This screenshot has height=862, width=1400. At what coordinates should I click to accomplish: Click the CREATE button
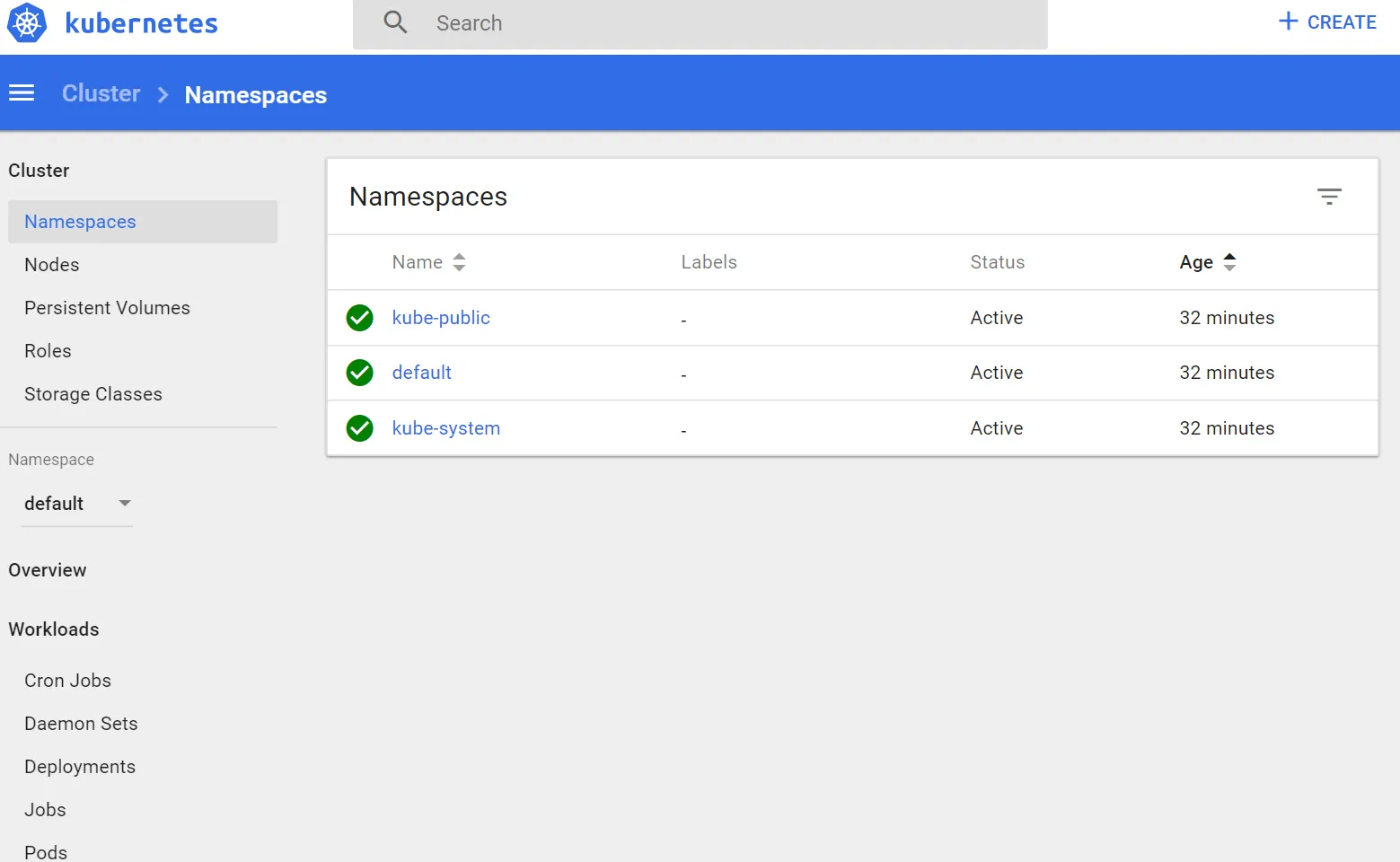pos(1327,22)
